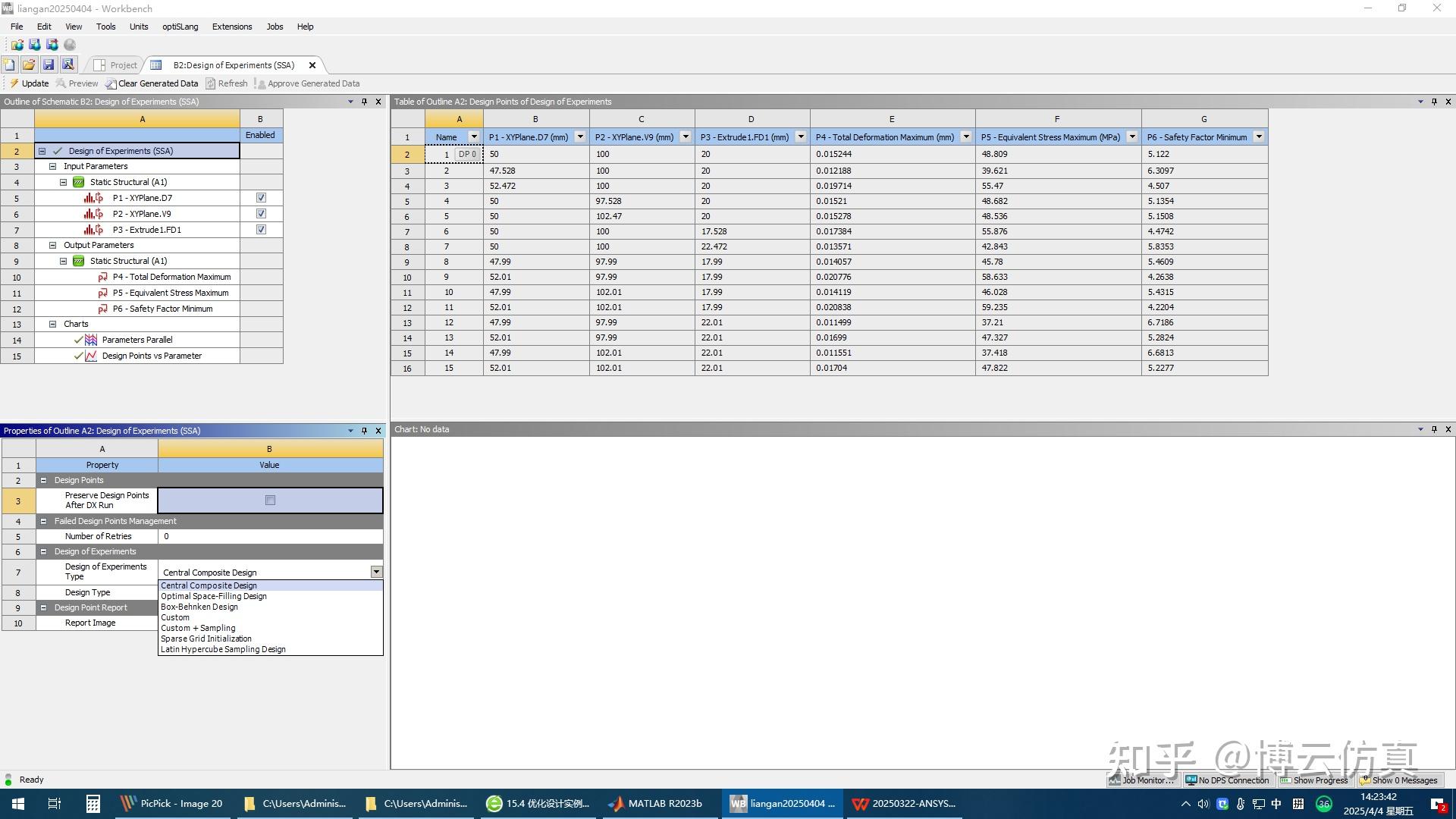This screenshot has height=819, width=1456.
Task: Click the New project icon
Action: [x=10, y=64]
